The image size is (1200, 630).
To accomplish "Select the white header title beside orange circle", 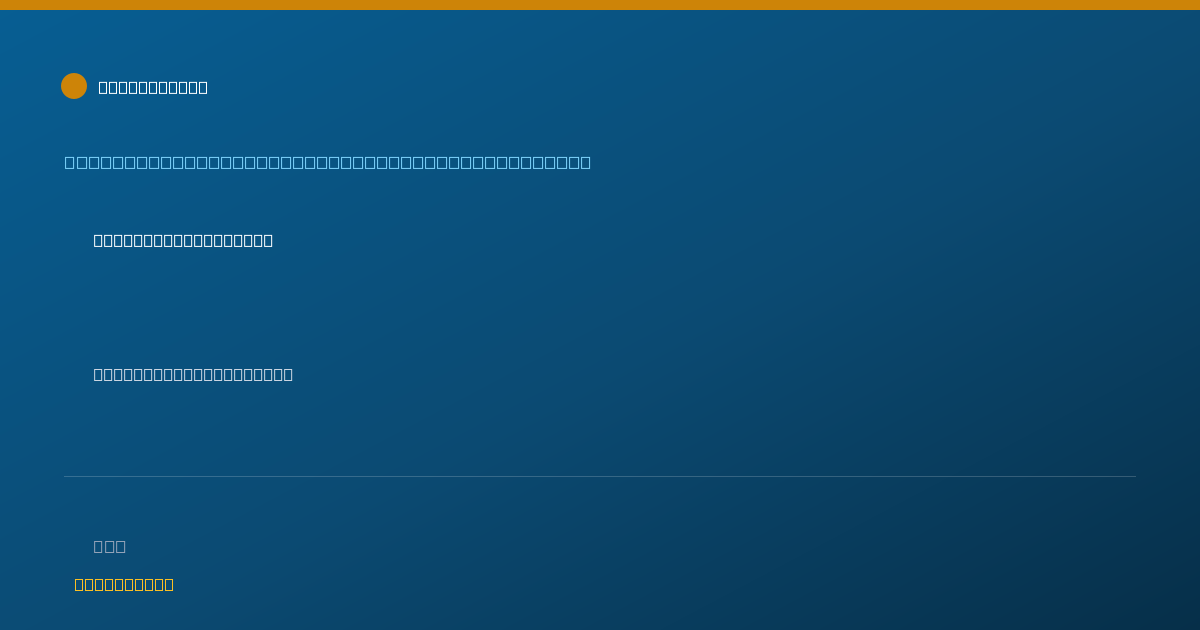I will pos(153,87).
